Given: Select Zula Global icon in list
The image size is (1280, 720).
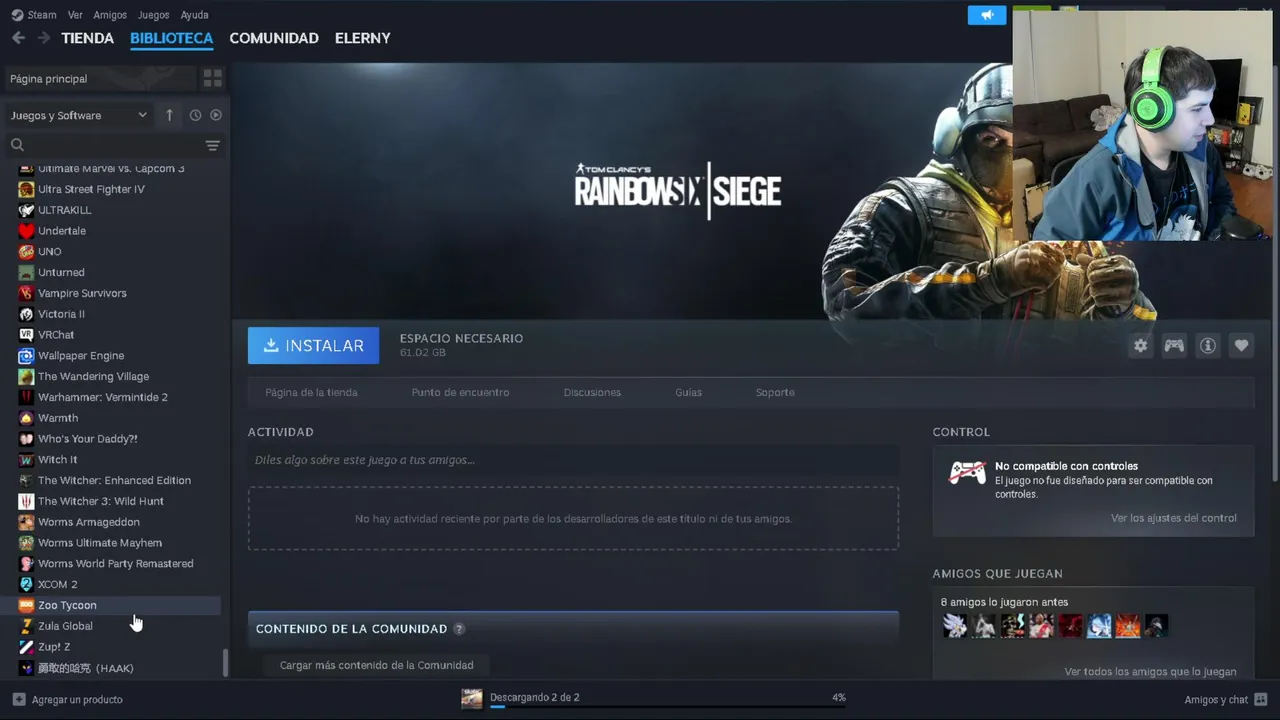Looking at the screenshot, I should 26,626.
